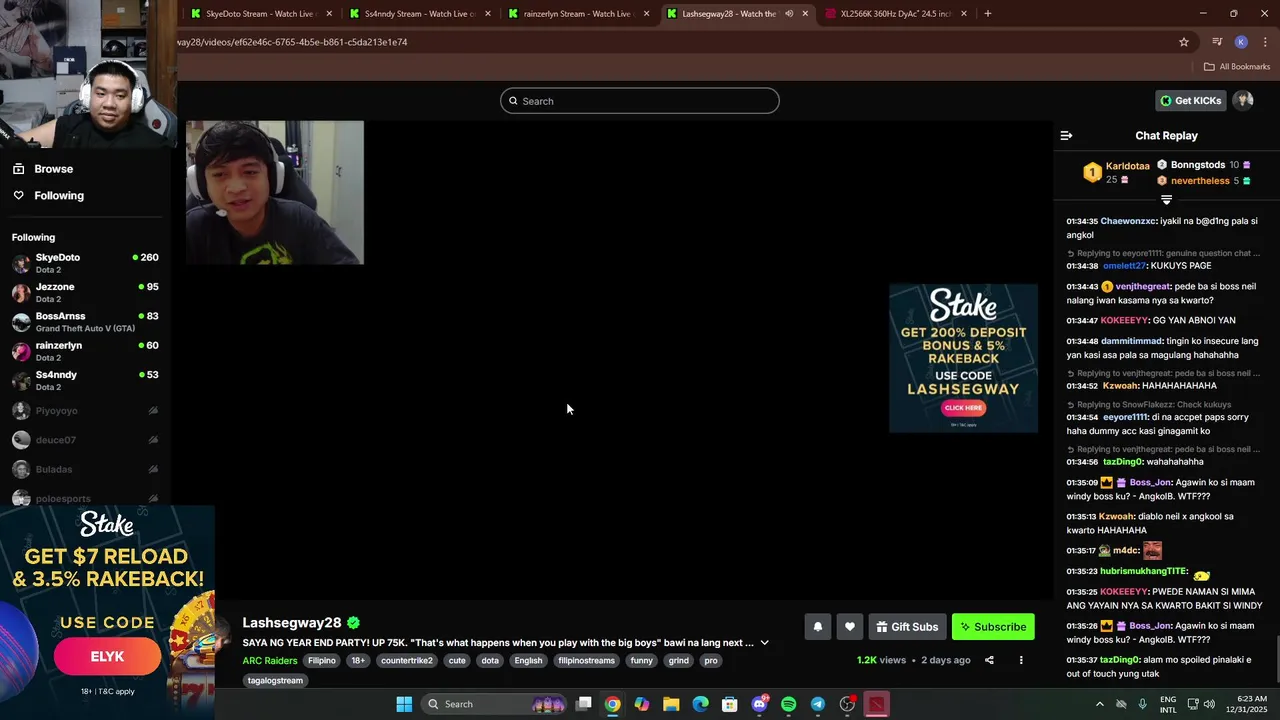Viewport: 1280px width, 720px height.
Task: Expand the stream title description chevron
Action: [765, 643]
